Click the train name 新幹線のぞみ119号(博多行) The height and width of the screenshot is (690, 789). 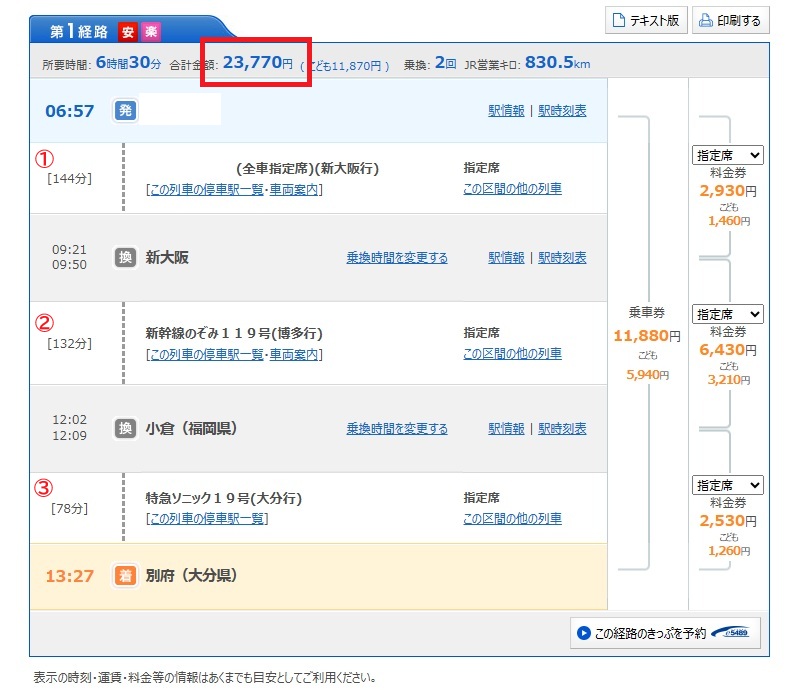click(234, 333)
